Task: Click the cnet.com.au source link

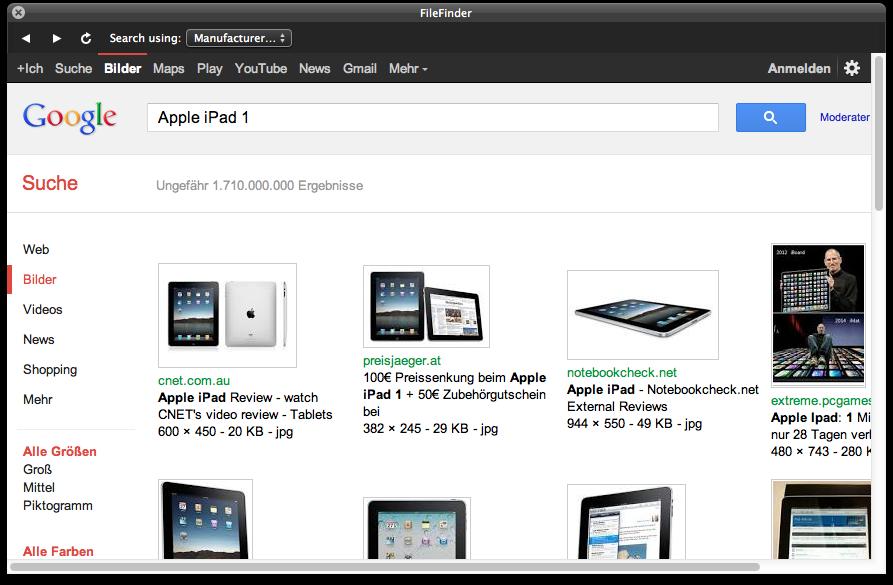Action: tap(194, 381)
